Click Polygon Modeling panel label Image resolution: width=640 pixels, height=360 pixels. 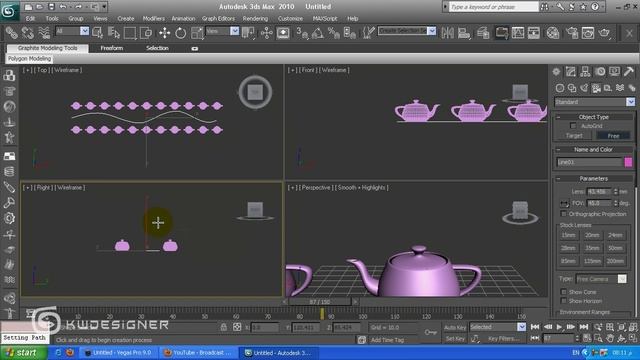coord(29,59)
